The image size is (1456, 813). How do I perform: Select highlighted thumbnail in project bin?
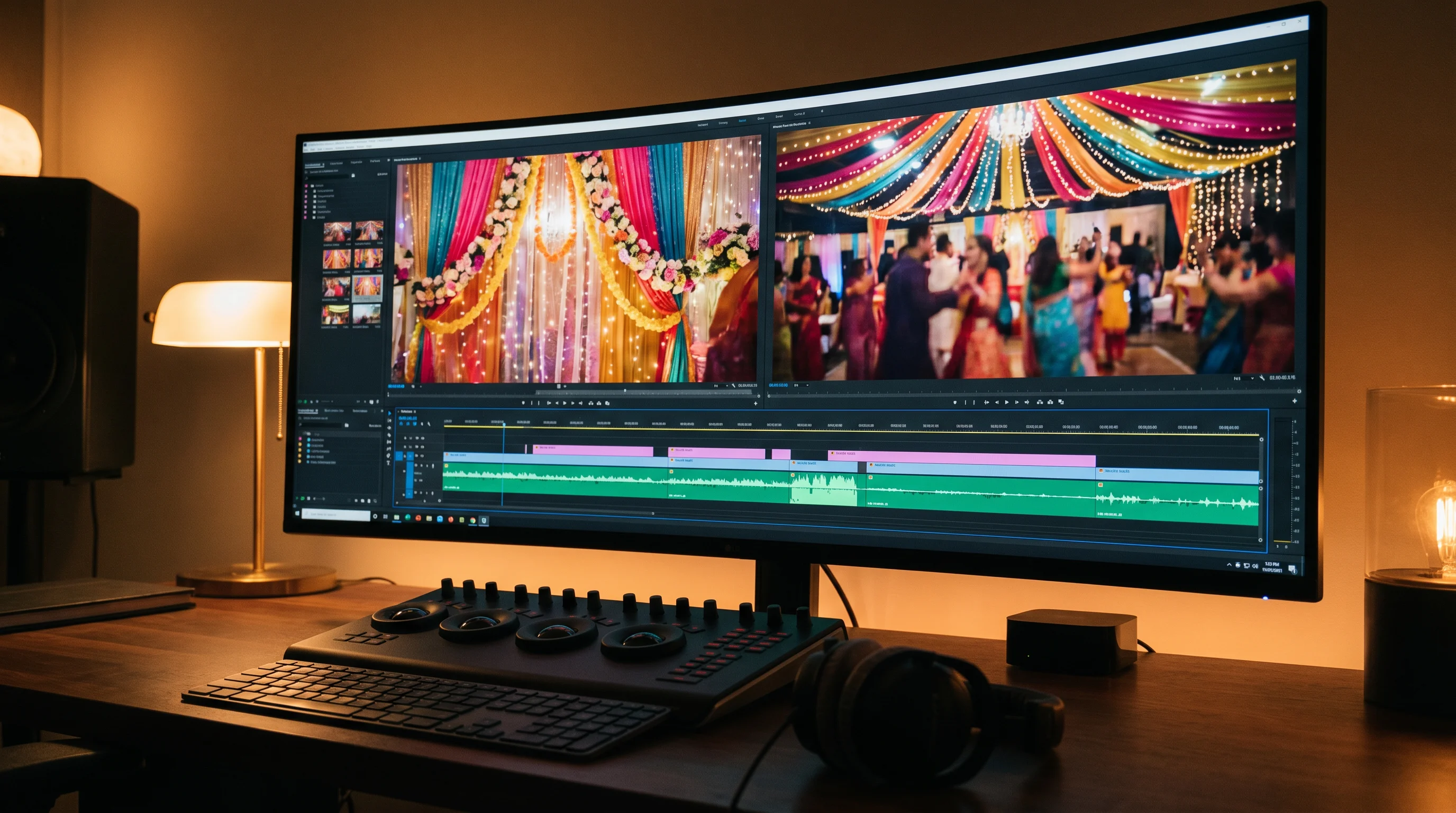(368, 288)
